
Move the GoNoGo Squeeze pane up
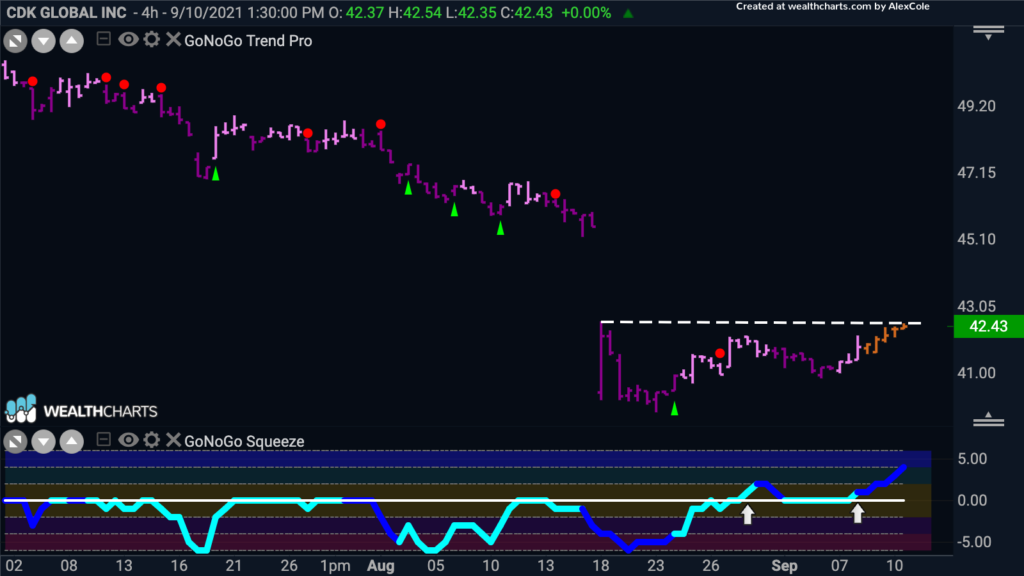point(72,442)
